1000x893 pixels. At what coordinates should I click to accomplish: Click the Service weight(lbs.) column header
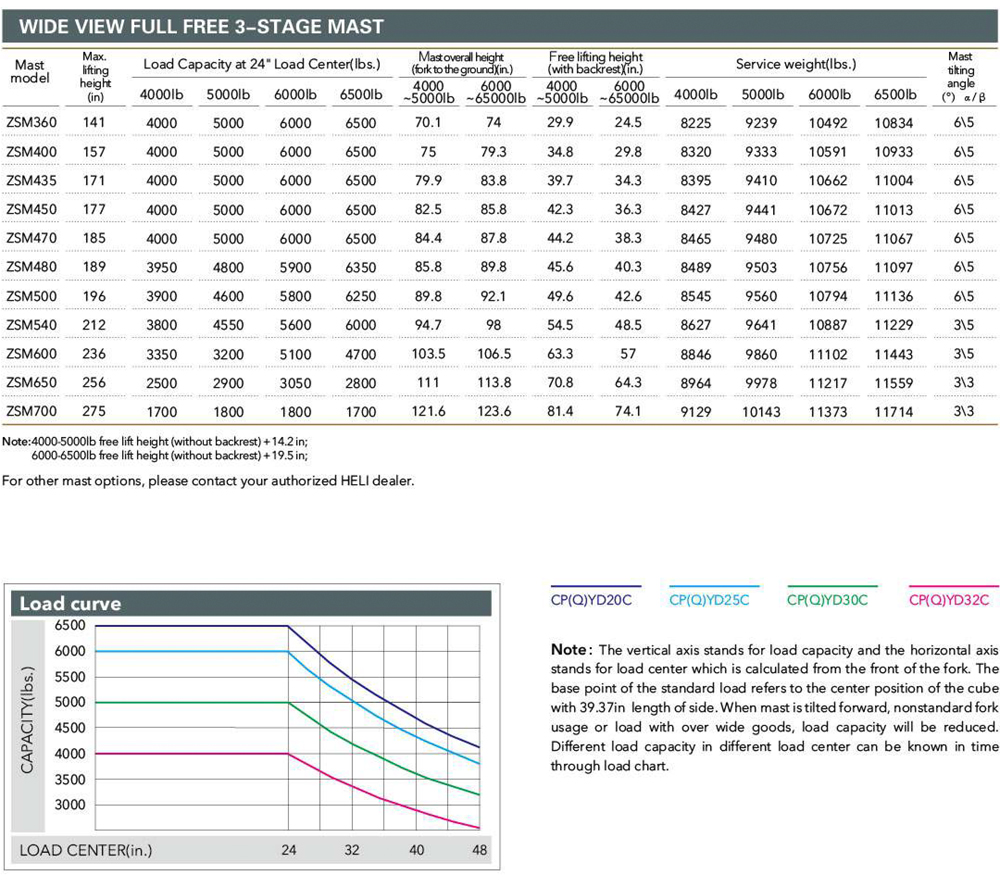(x=796, y=64)
